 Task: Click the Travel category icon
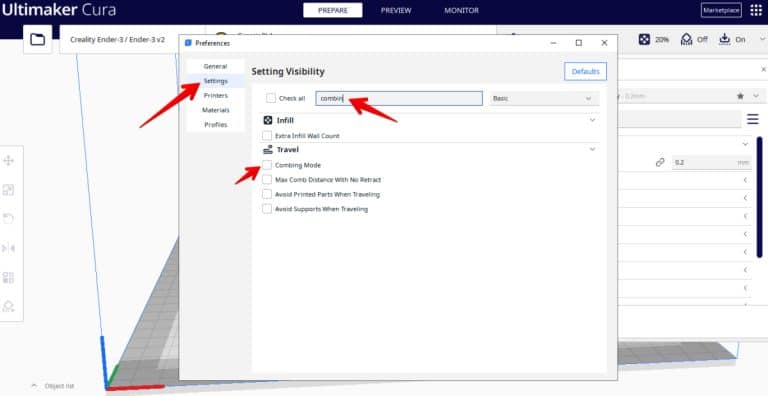268,149
